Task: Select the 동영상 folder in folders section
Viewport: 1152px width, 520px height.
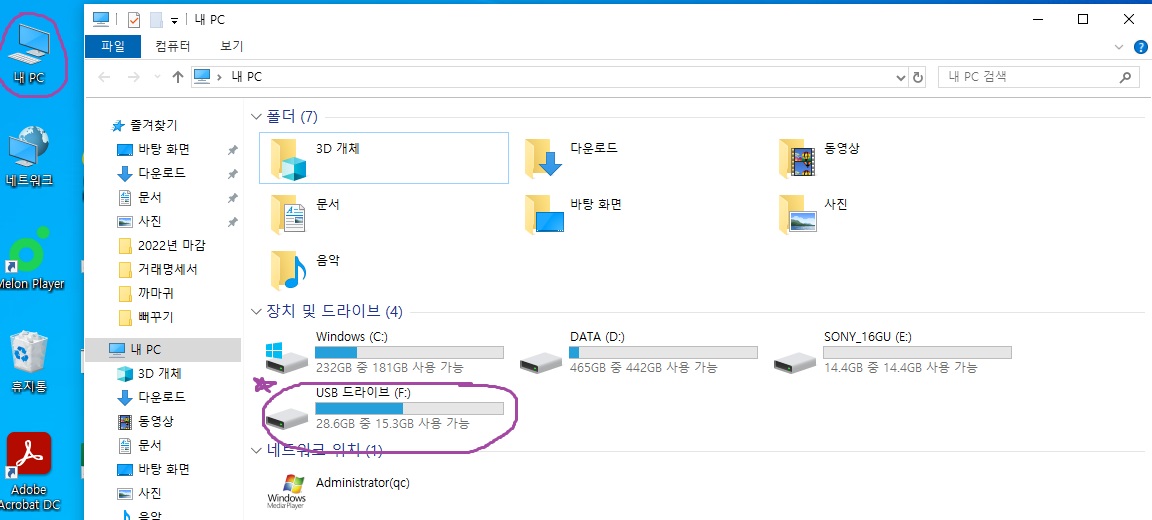Action: coord(821,158)
